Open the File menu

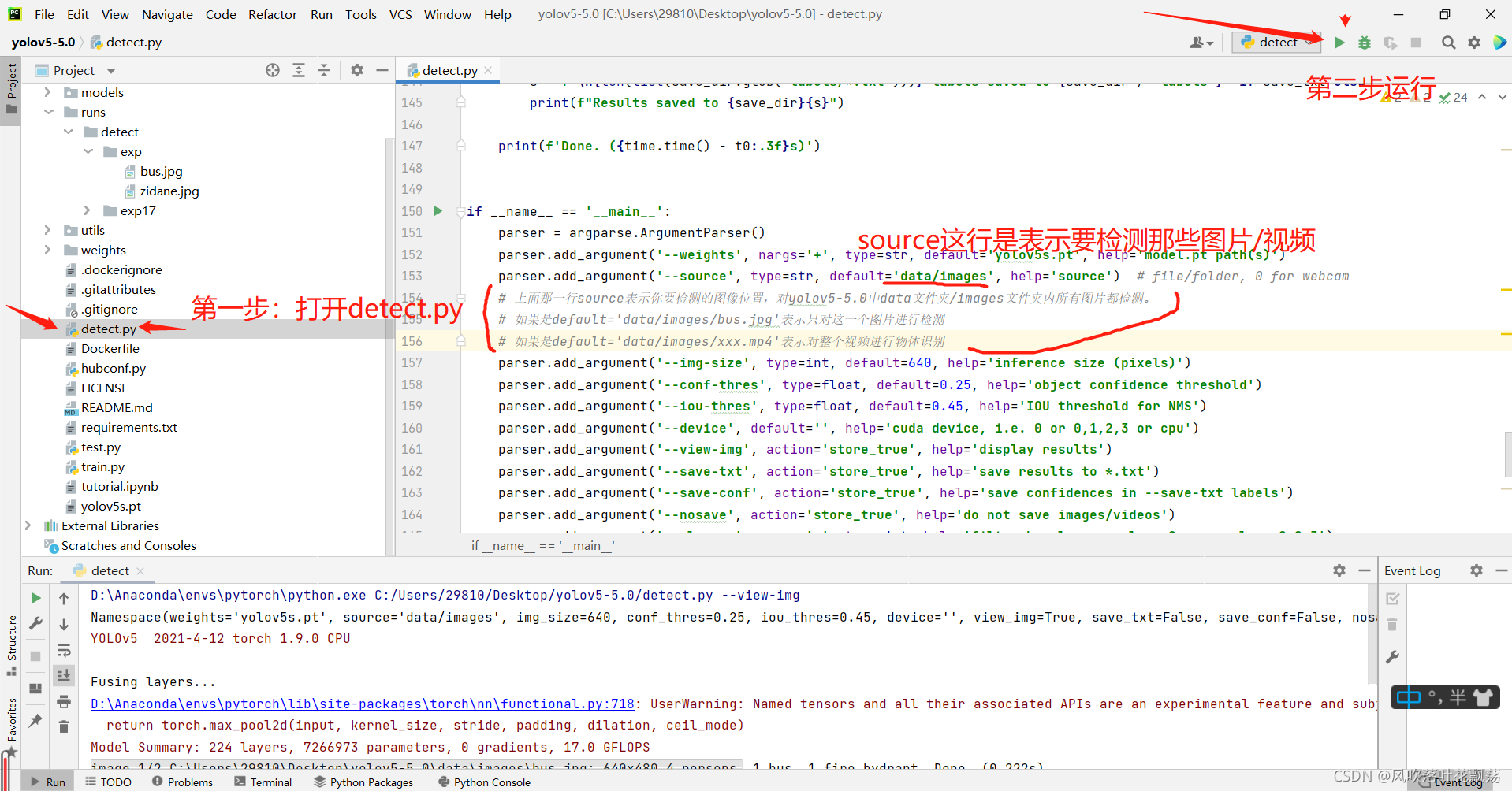pyautogui.click(x=44, y=14)
